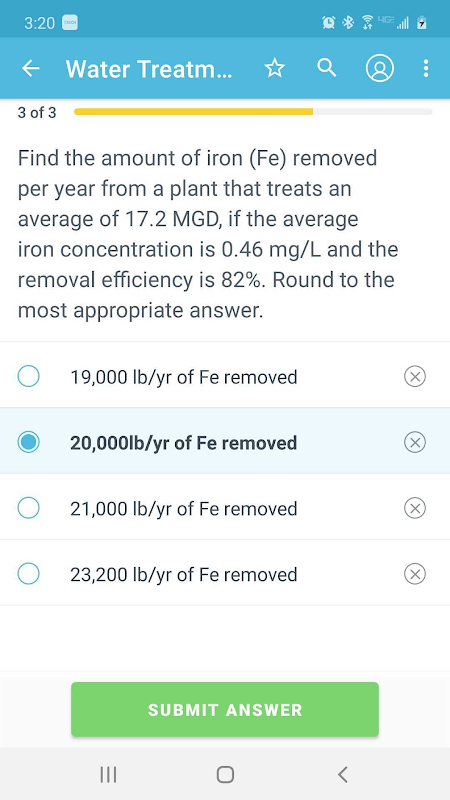Screen dimensions: 450x800
Task: Select the 19,000 lb/yr radio button
Action: tap(29, 377)
